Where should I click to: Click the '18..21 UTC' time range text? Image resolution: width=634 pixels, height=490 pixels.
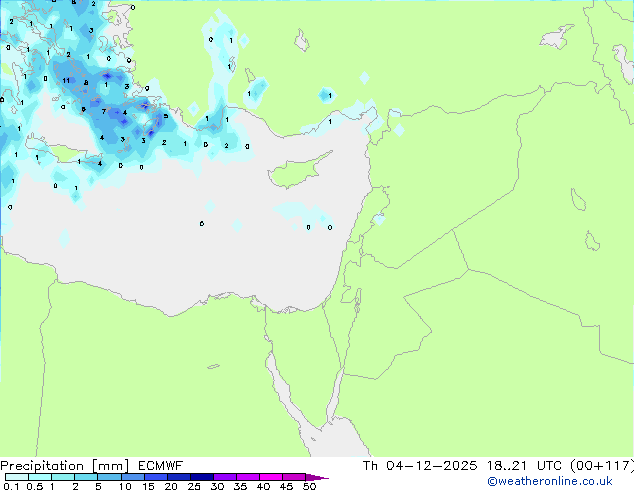[x=524, y=466]
